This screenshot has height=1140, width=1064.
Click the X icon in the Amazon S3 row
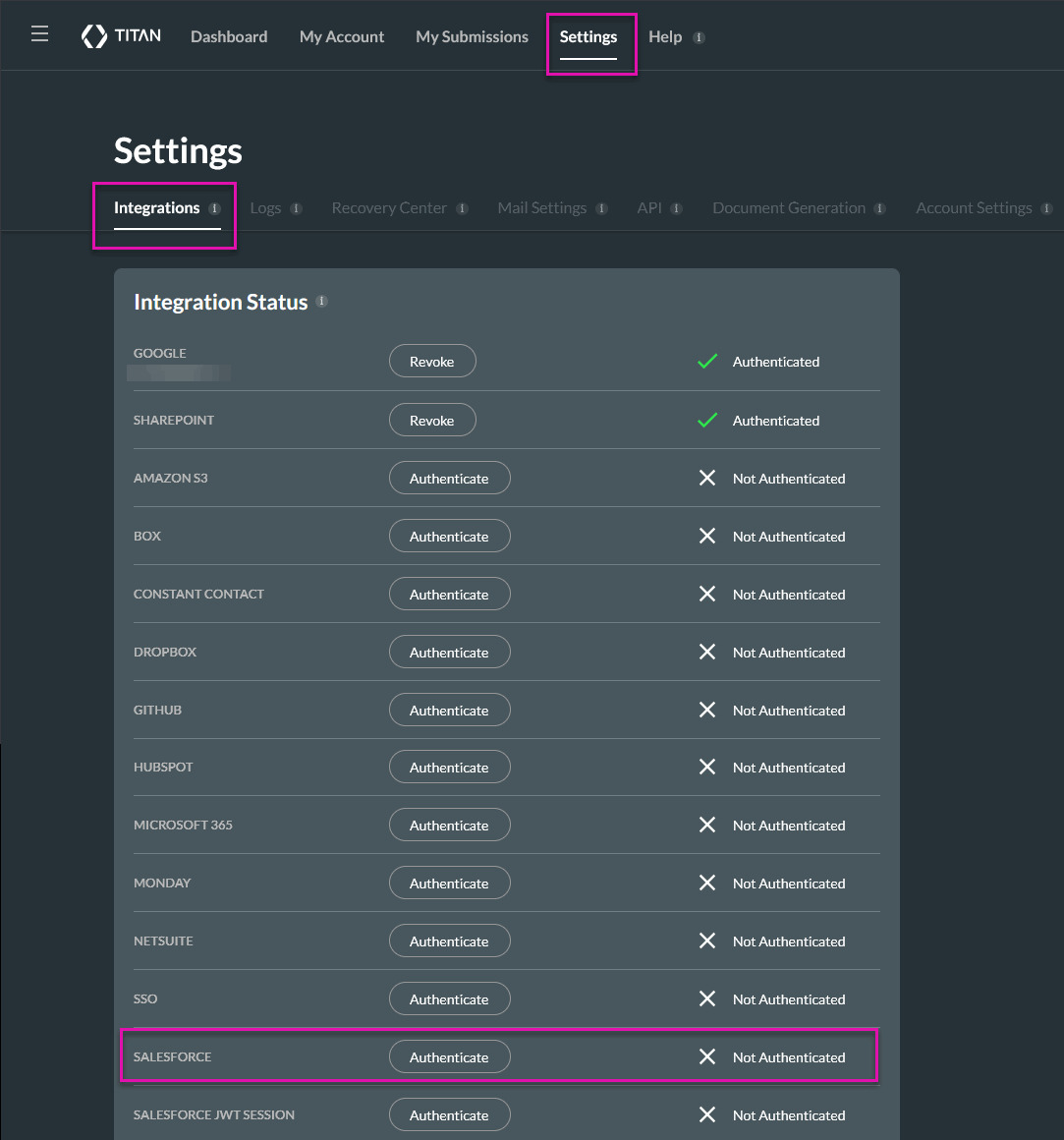click(x=707, y=478)
